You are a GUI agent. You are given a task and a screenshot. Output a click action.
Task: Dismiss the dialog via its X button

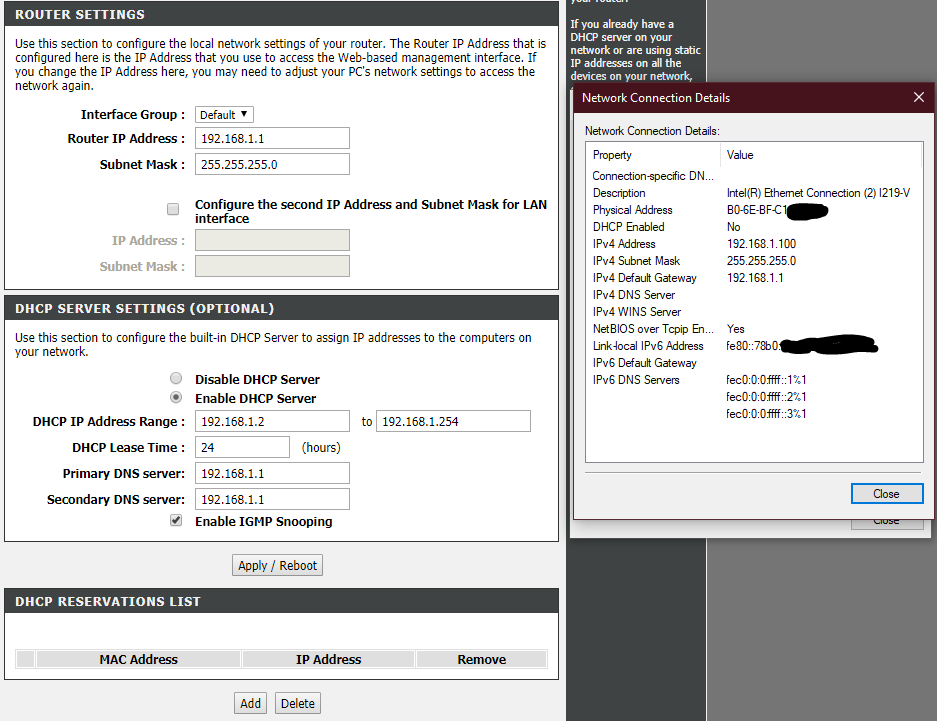click(x=918, y=97)
